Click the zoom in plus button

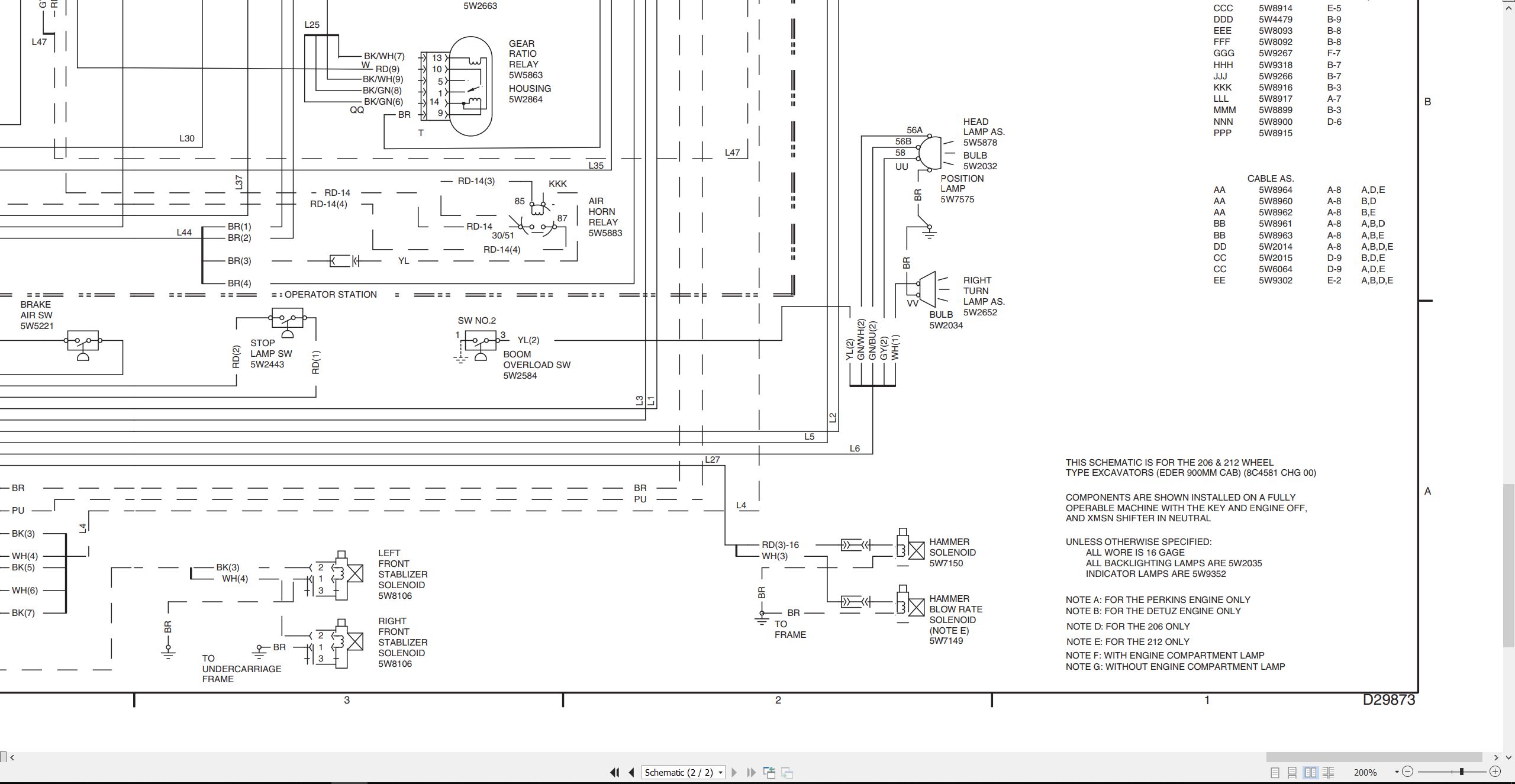1495,772
